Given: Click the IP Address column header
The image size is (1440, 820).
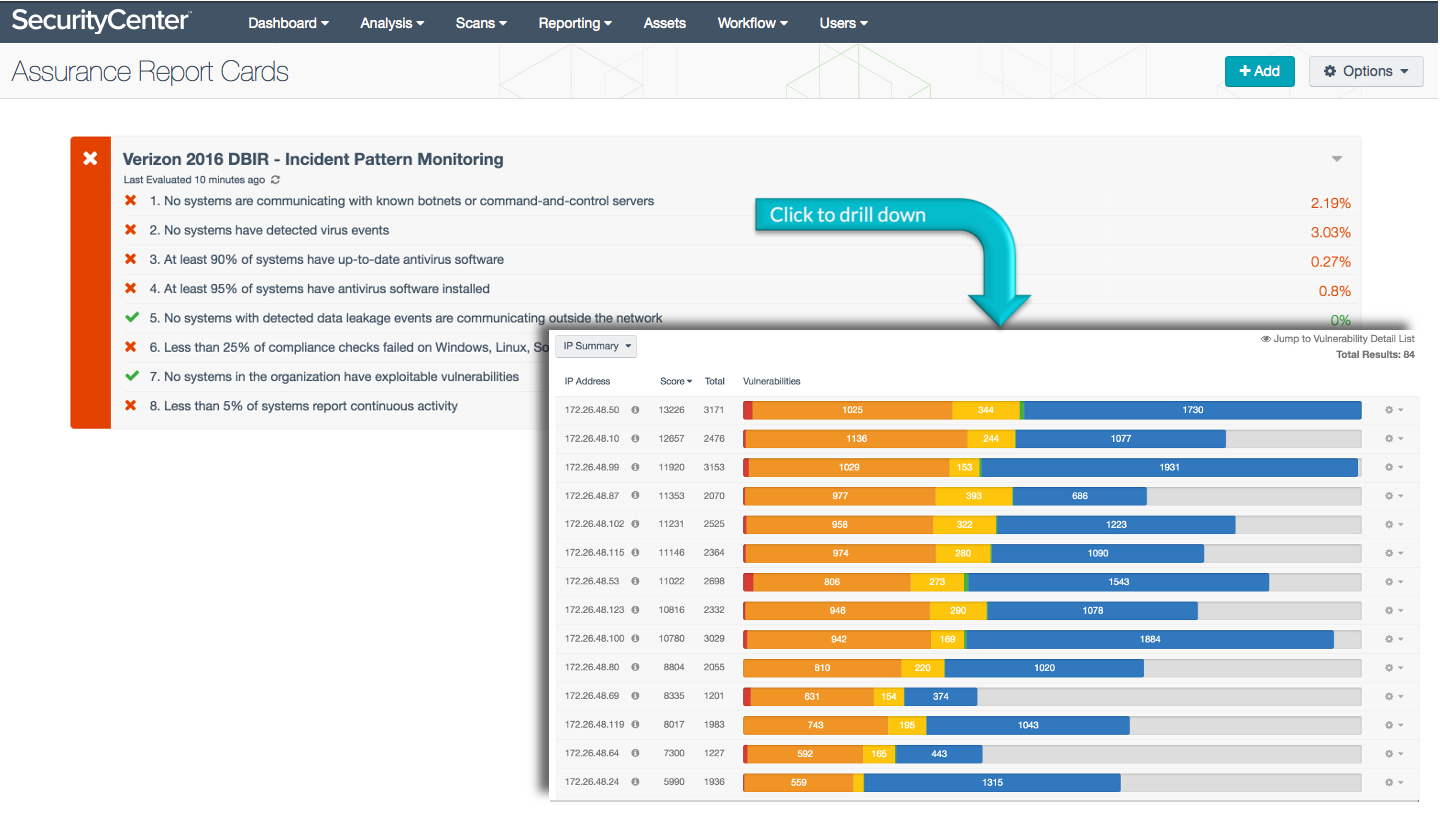Looking at the screenshot, I should pyautogui.click(x=587, y=381).
